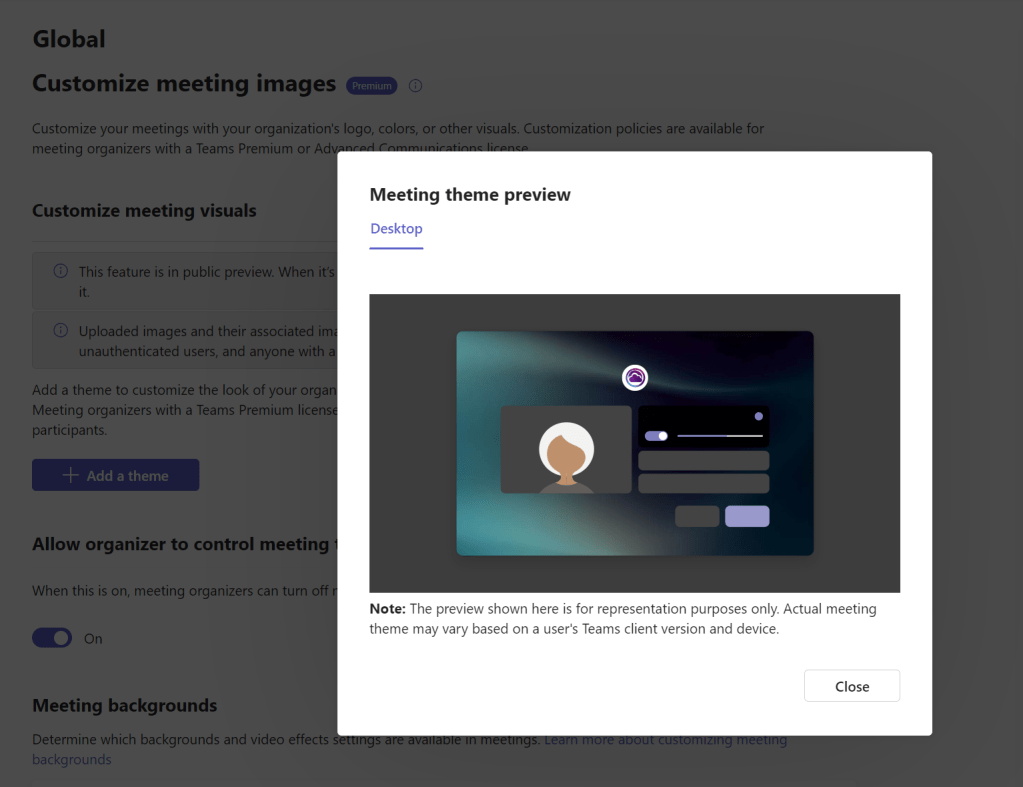Click the info icon on the uploaded images notice

click(60, 330)
